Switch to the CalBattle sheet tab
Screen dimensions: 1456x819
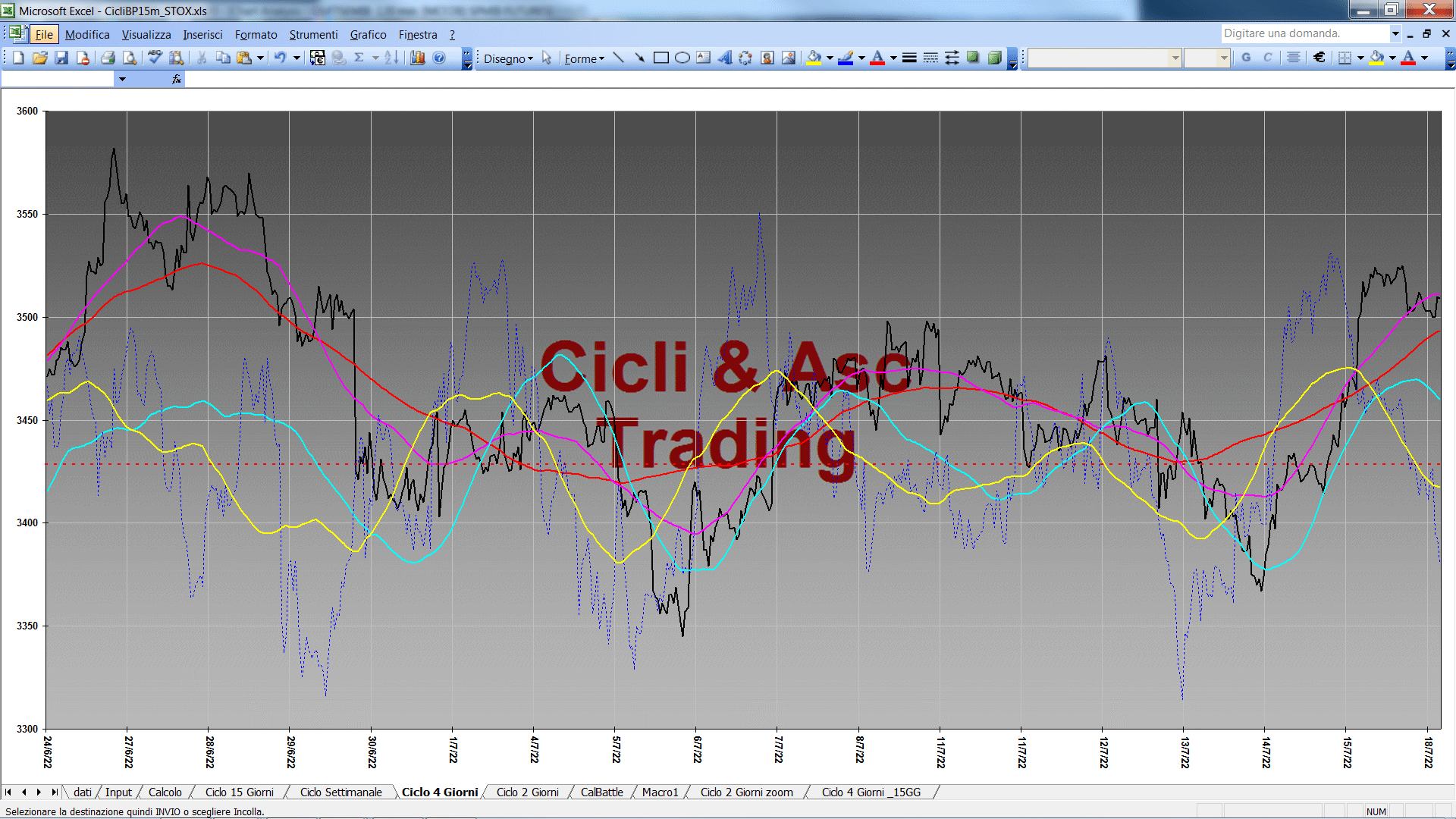[602, 792]
